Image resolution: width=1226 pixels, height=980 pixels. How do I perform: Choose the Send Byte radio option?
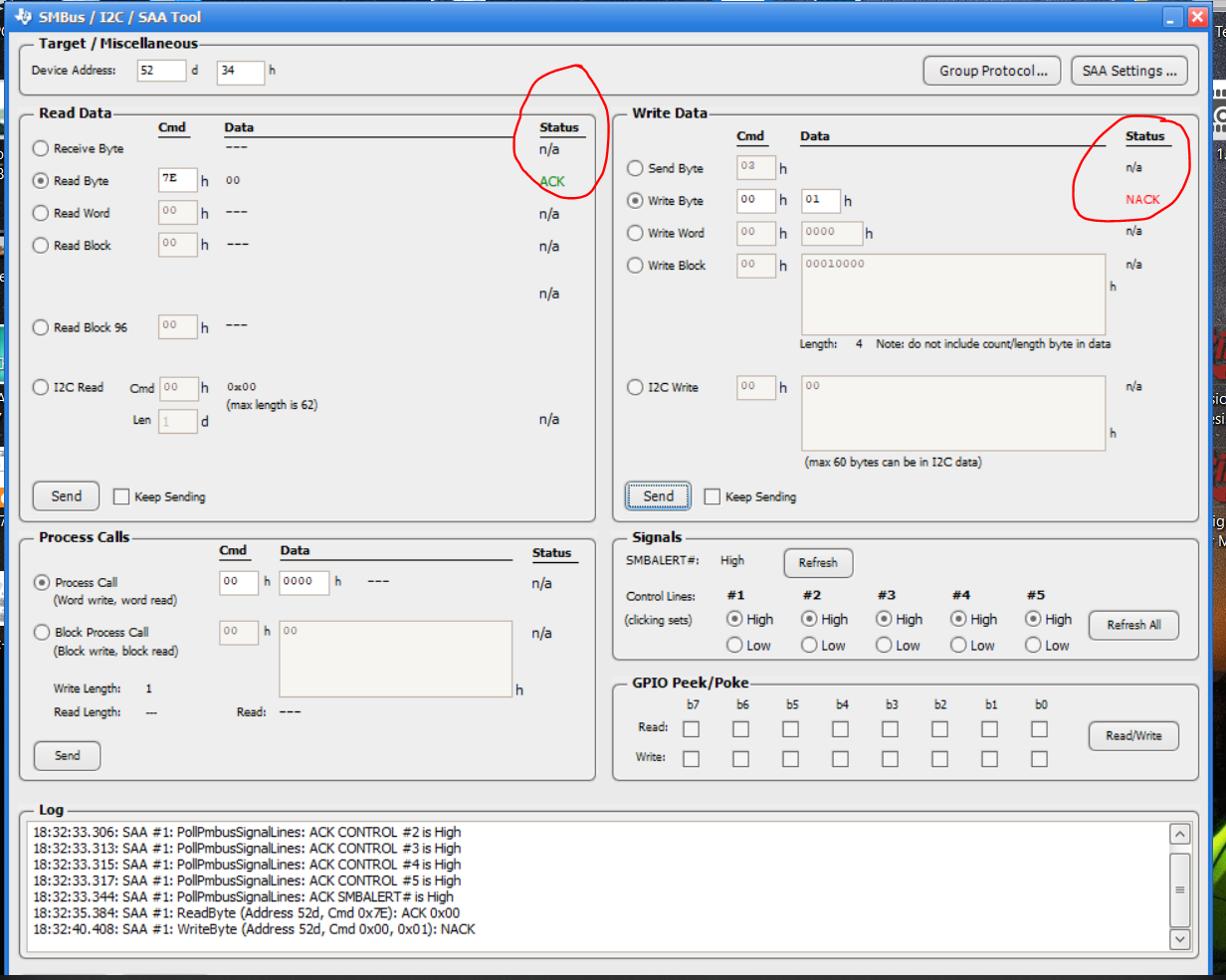tap(635, 168)
